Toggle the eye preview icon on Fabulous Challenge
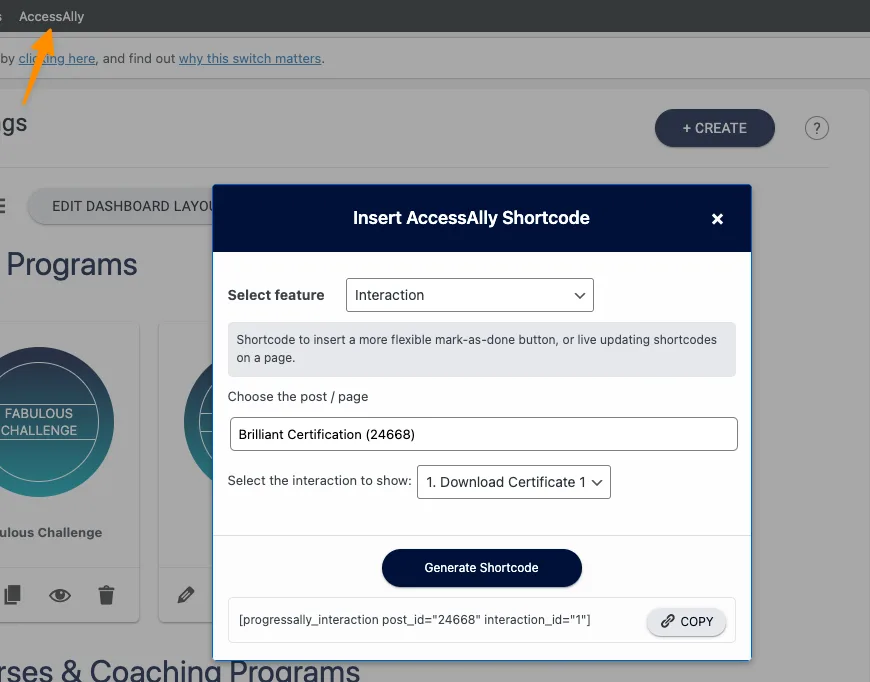The height and width of the screenshot is (682, 870). pos(60,595)
